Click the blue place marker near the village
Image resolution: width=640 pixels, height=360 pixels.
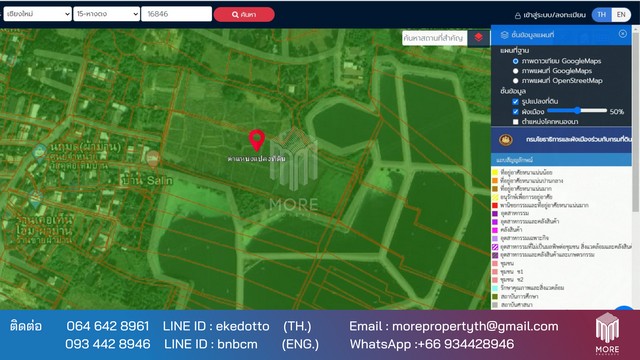(x=39, y=153)
